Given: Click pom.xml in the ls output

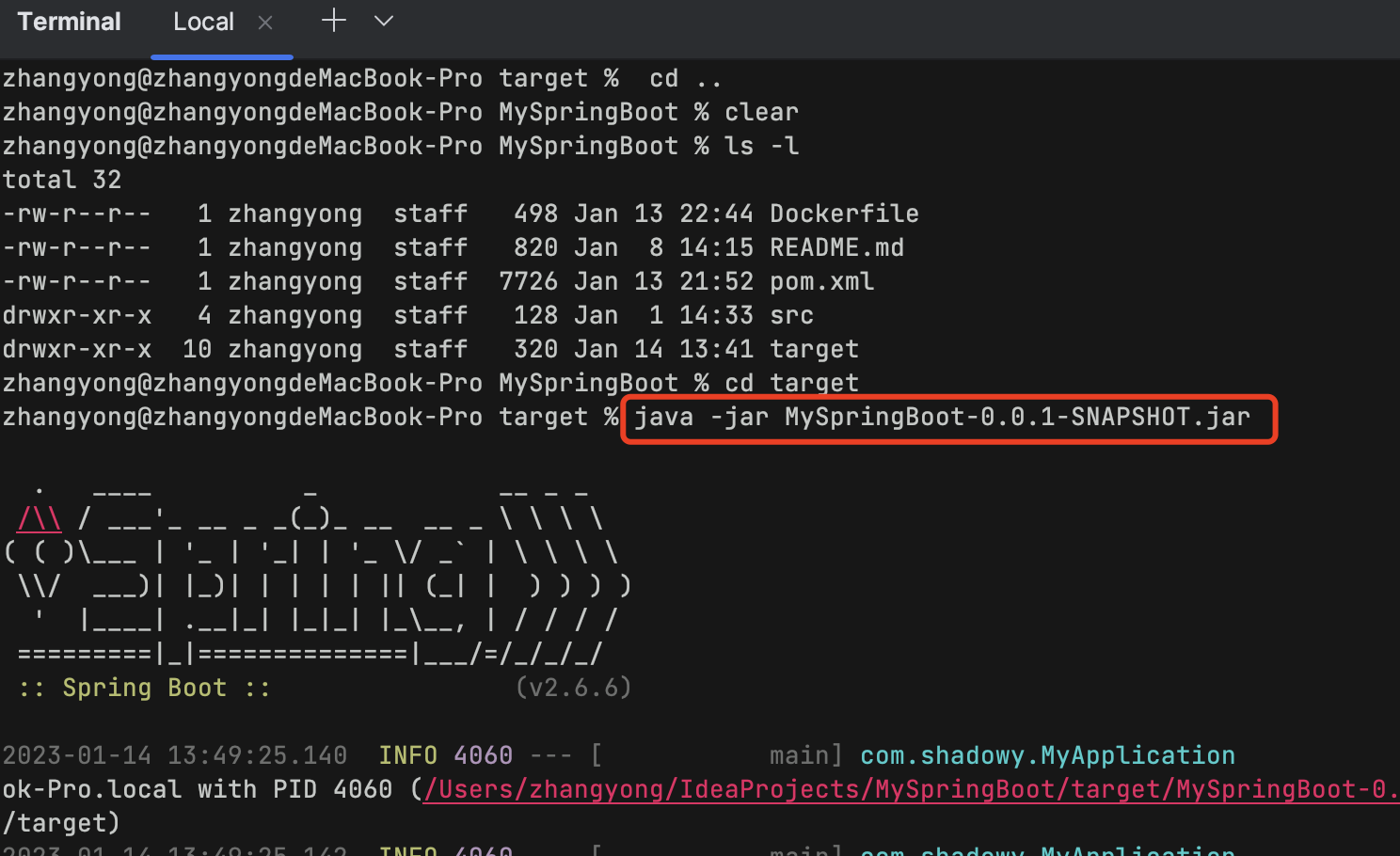Looking at the screenshot, I should (x=821, y=281).
